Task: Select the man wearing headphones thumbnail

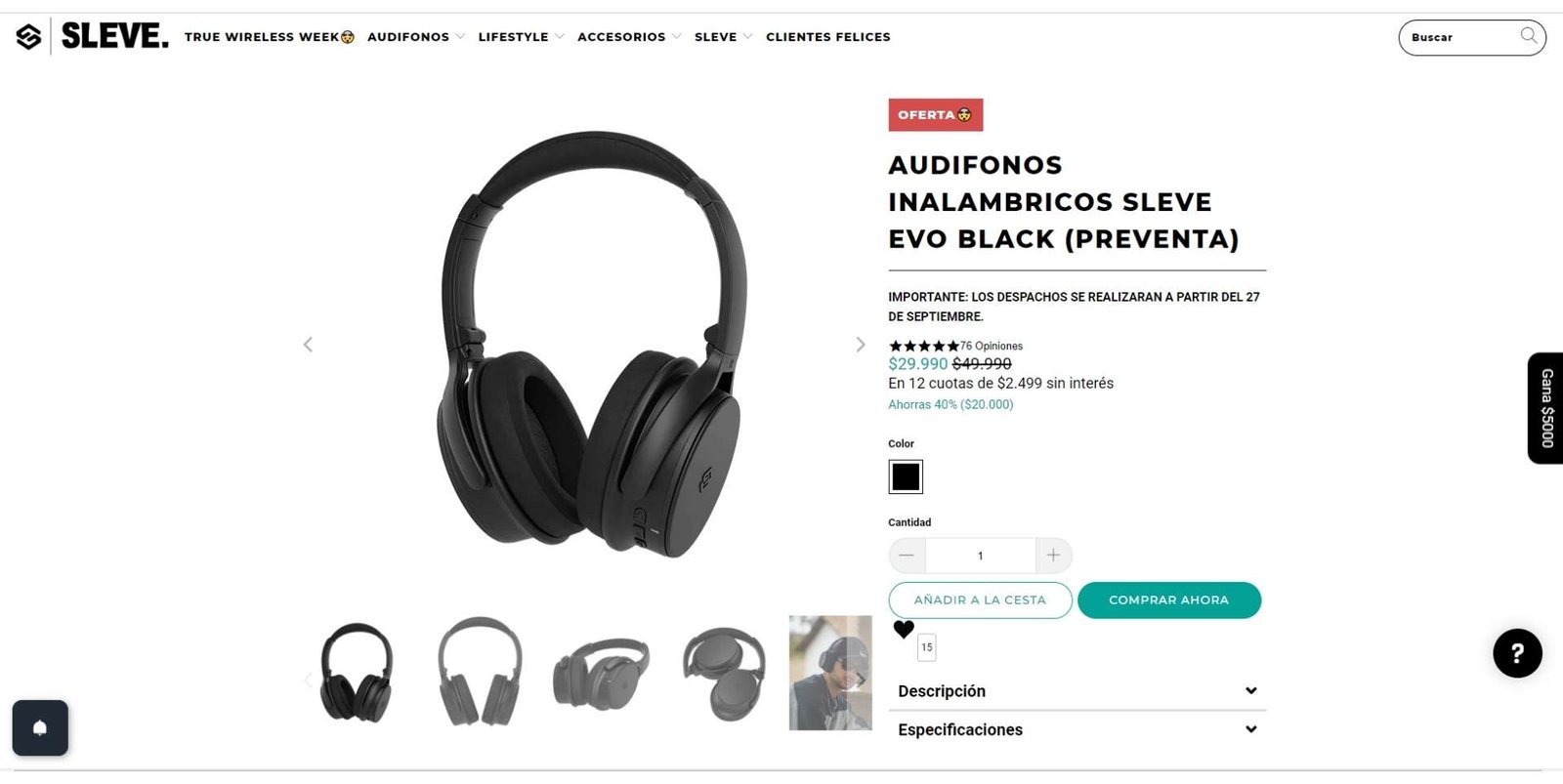Action: (830, 673)
